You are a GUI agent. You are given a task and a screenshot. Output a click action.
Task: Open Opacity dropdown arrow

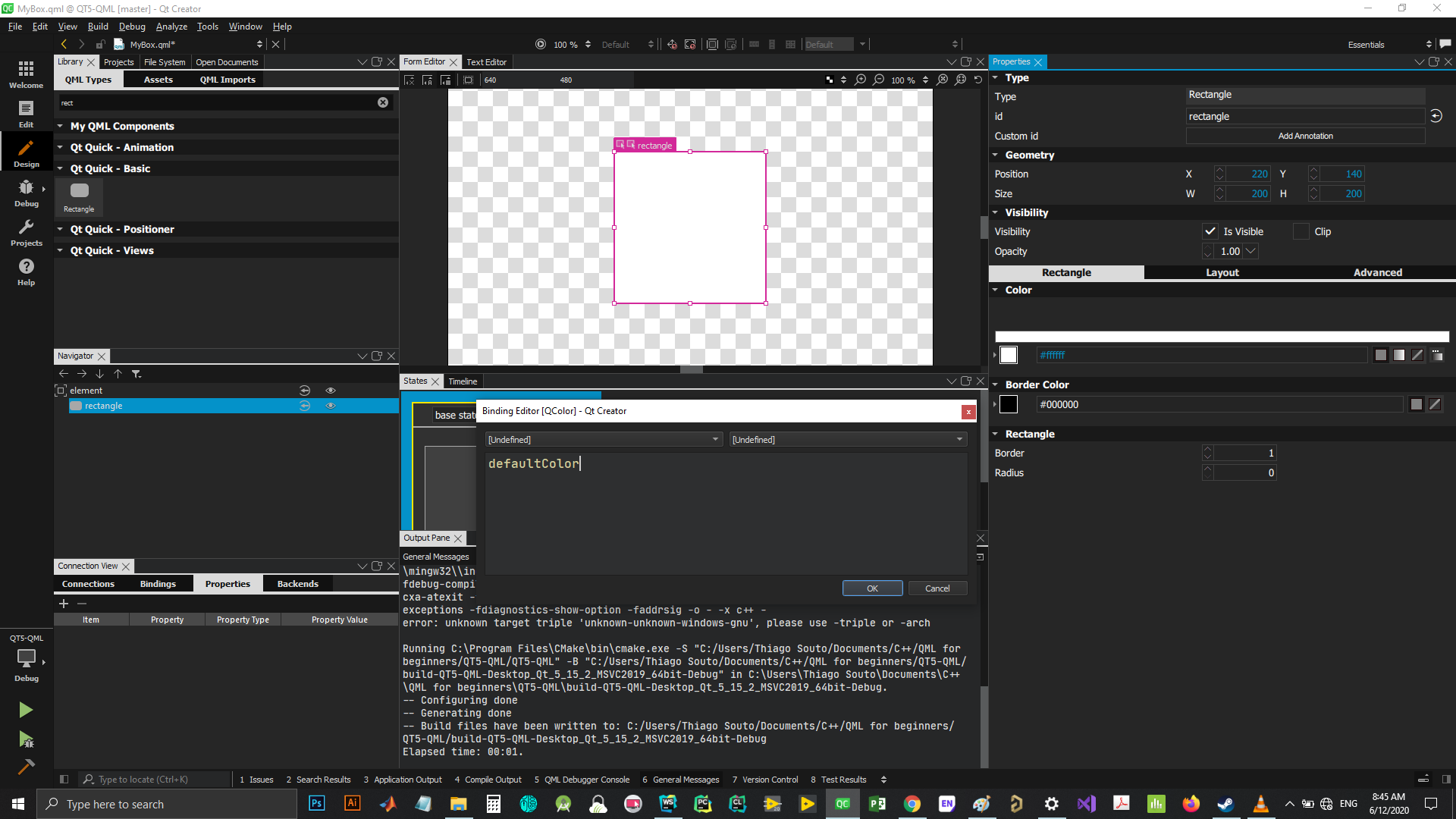click(1250, 251)
